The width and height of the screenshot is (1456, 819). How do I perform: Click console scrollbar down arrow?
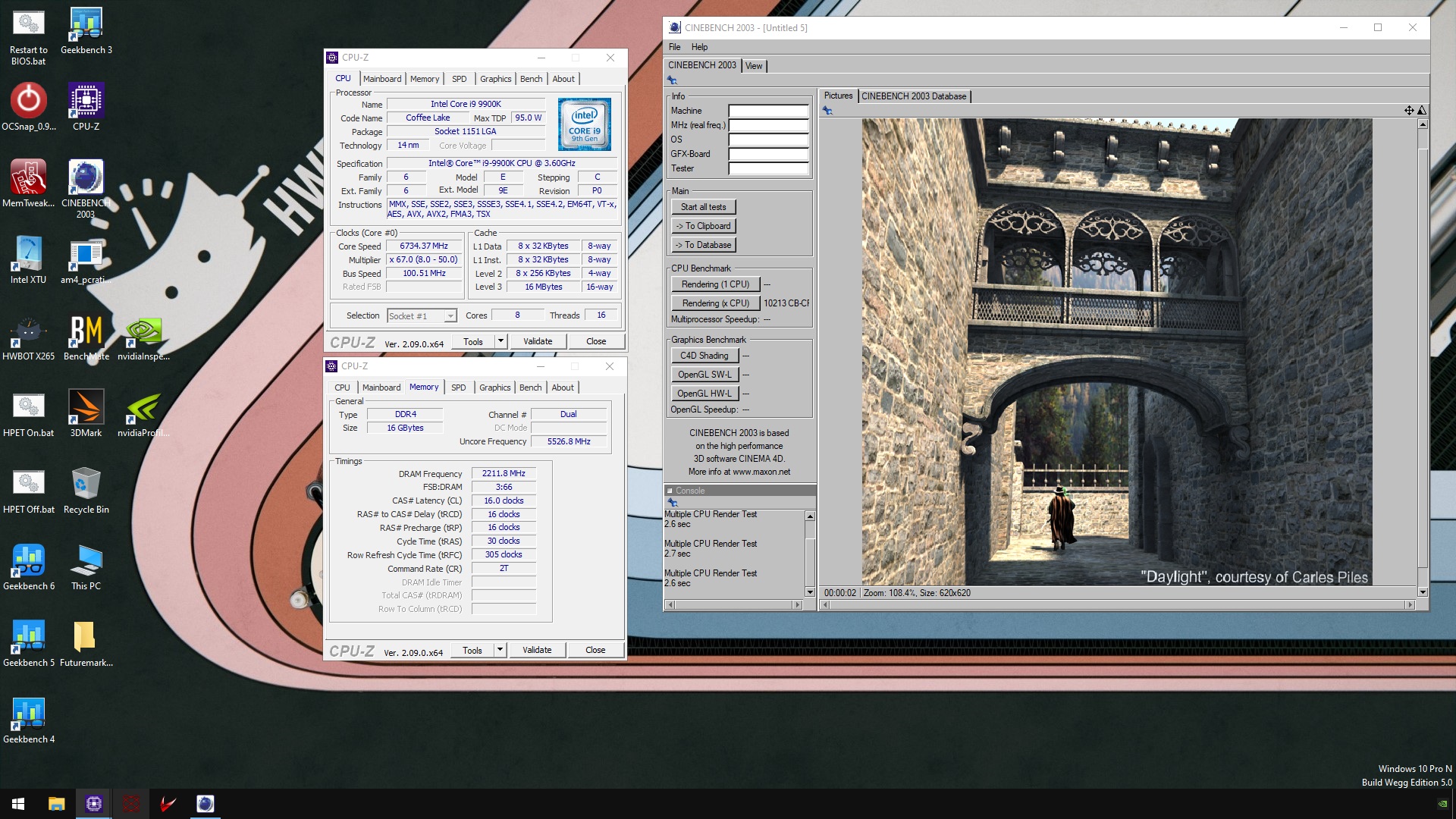click(x=810, y=592)
